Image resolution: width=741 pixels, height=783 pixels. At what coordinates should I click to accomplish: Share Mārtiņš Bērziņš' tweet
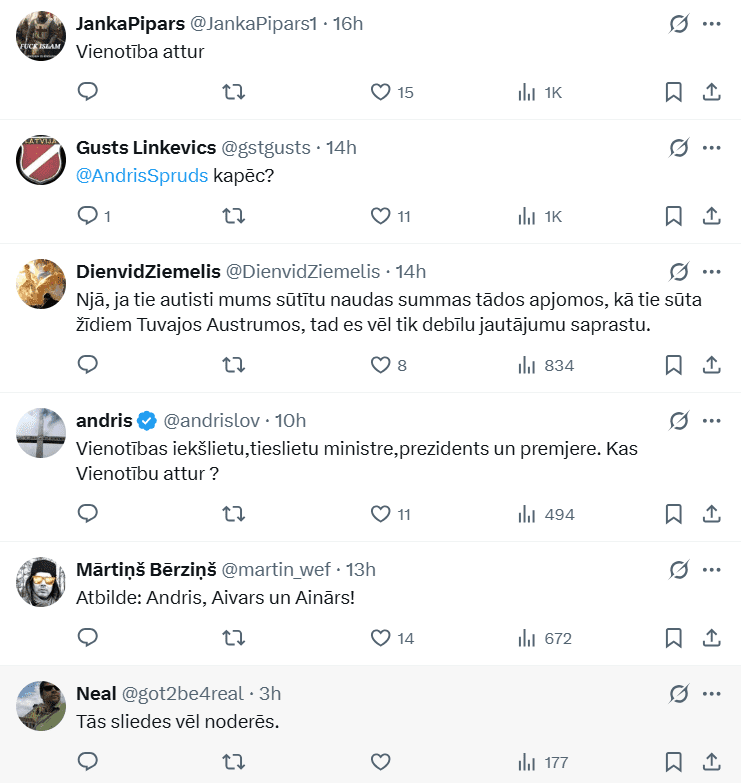tap(712, 638)
